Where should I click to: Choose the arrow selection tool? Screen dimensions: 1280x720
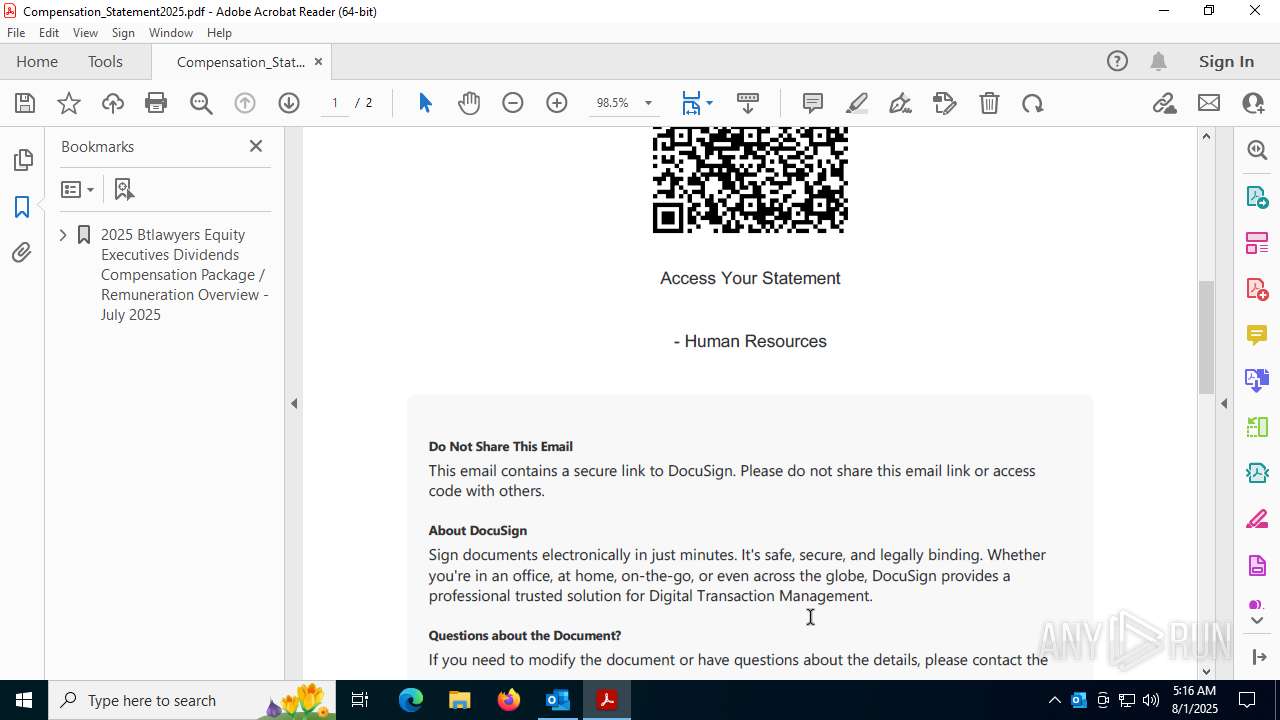point(425,103)
